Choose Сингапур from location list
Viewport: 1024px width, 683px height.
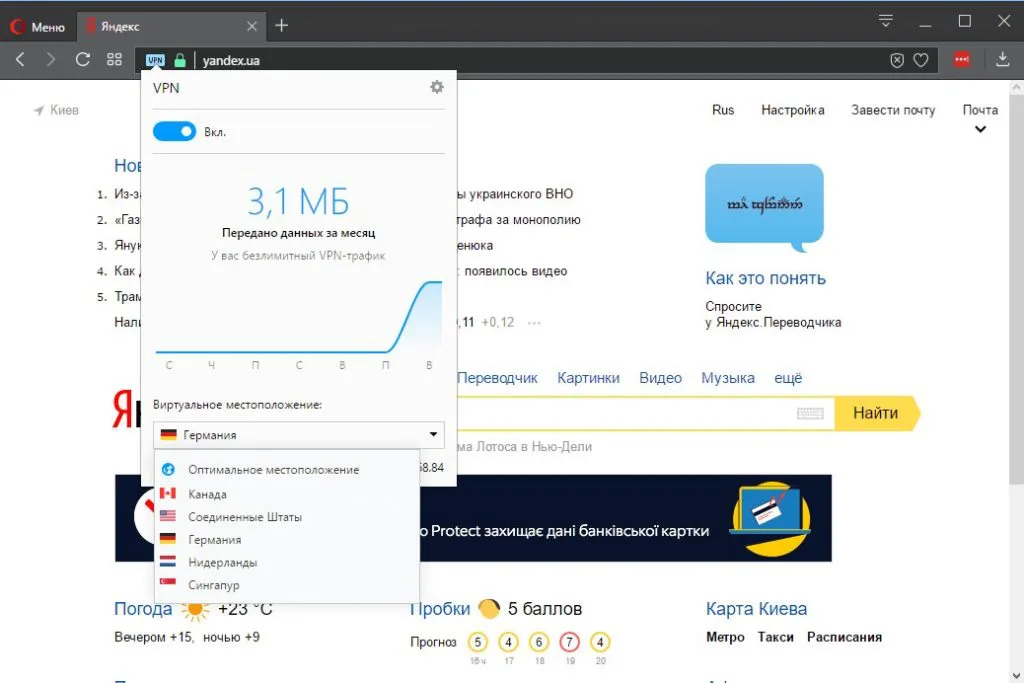287,585
